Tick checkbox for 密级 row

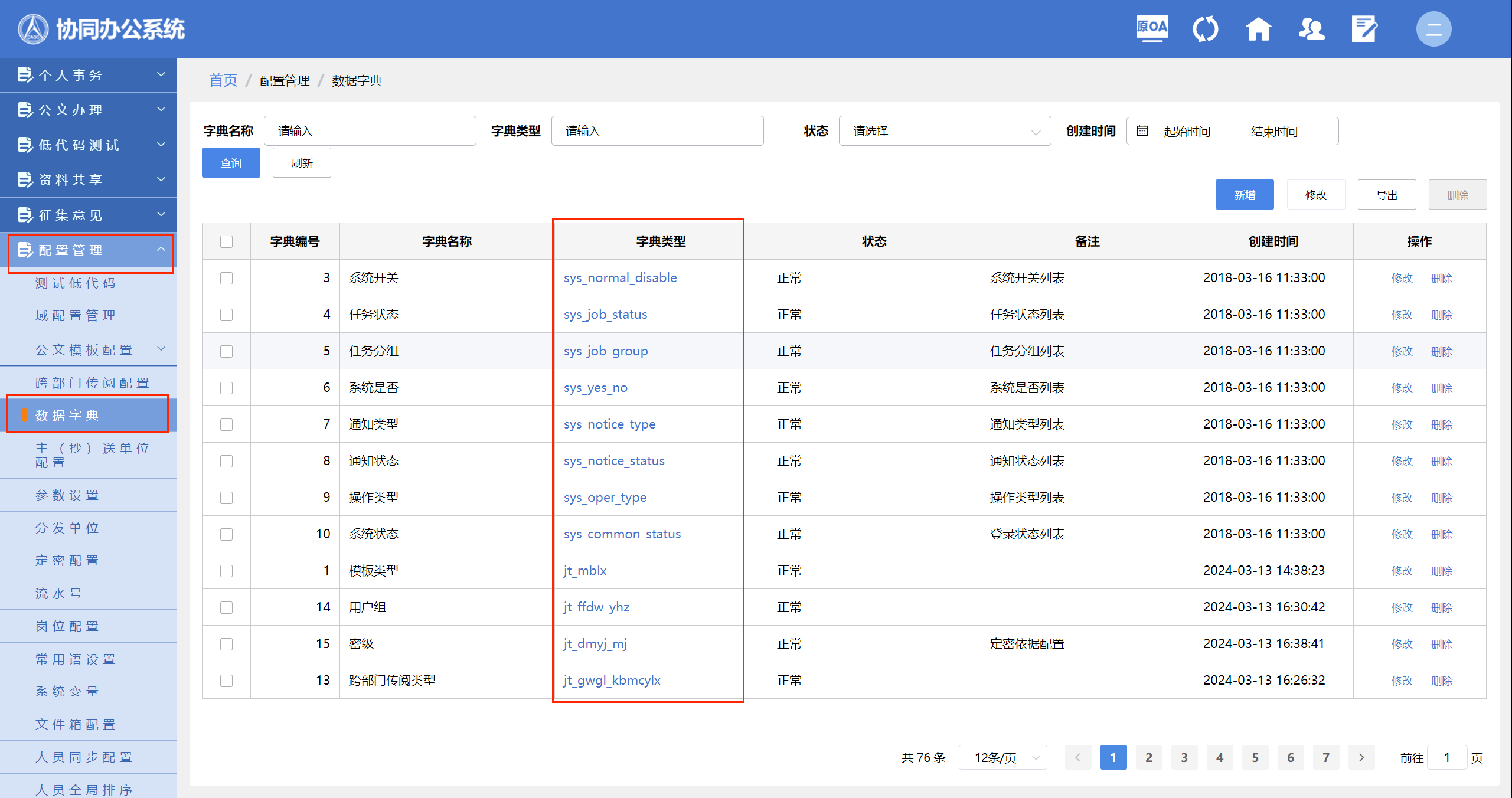[226, 644]
